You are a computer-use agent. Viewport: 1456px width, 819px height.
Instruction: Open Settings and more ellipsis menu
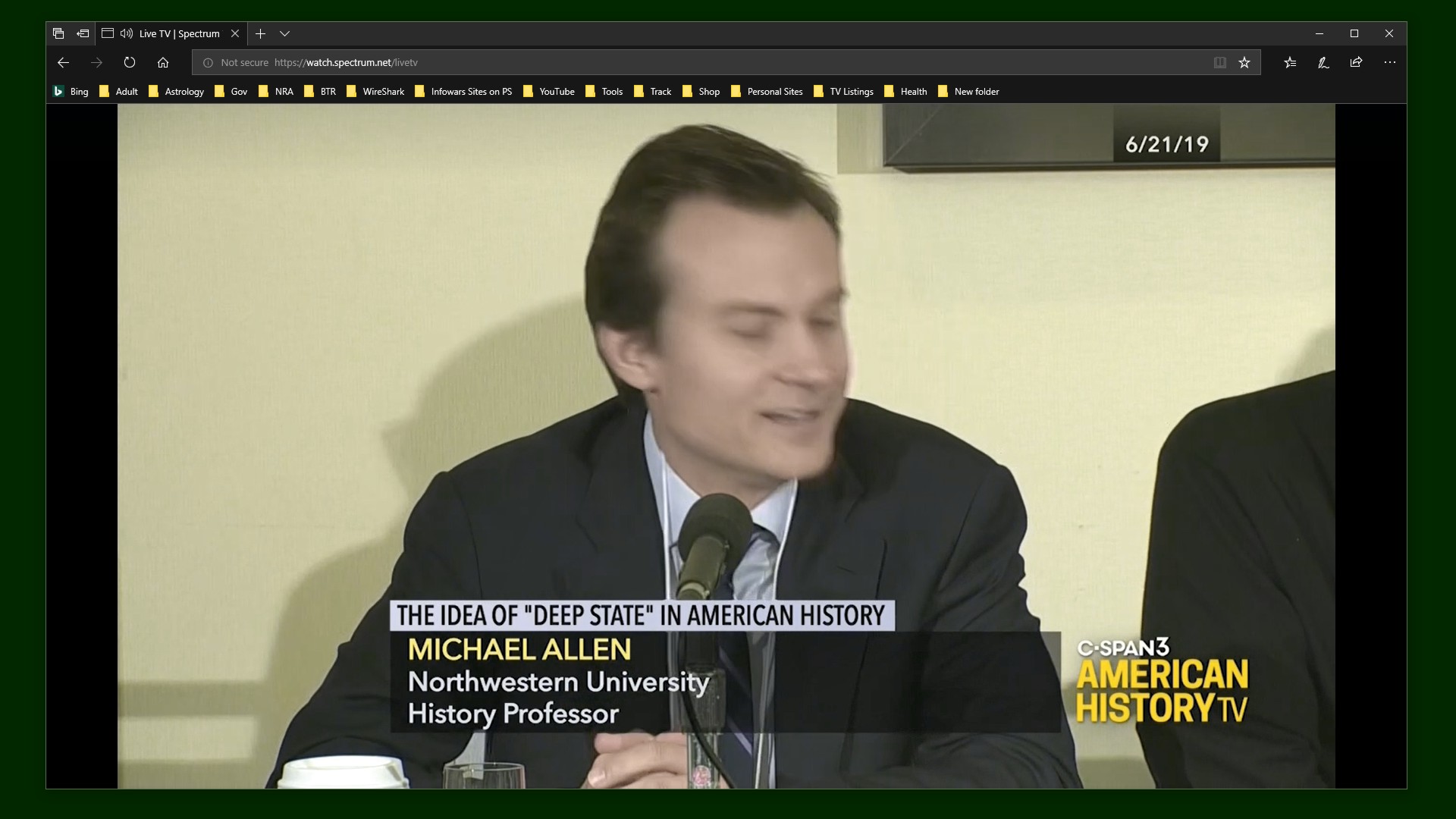pos(1389,63)
